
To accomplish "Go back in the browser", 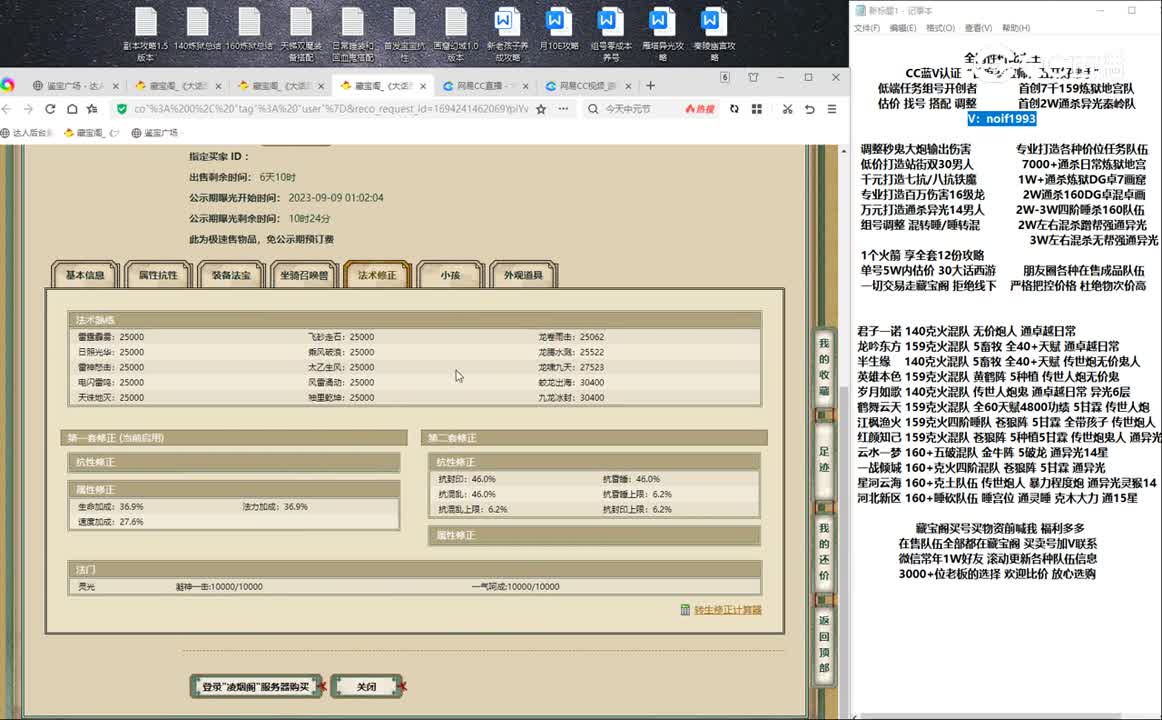I will tap(7, 109).
